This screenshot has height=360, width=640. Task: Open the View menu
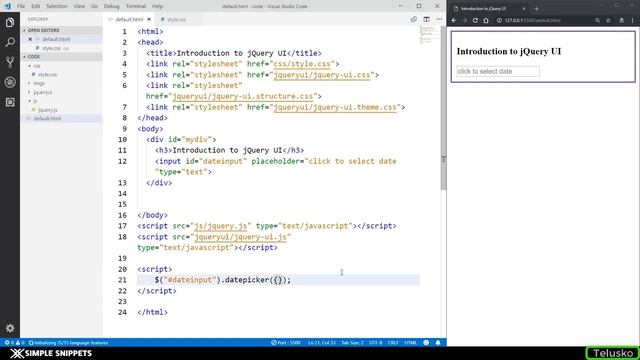coord(79,6)
